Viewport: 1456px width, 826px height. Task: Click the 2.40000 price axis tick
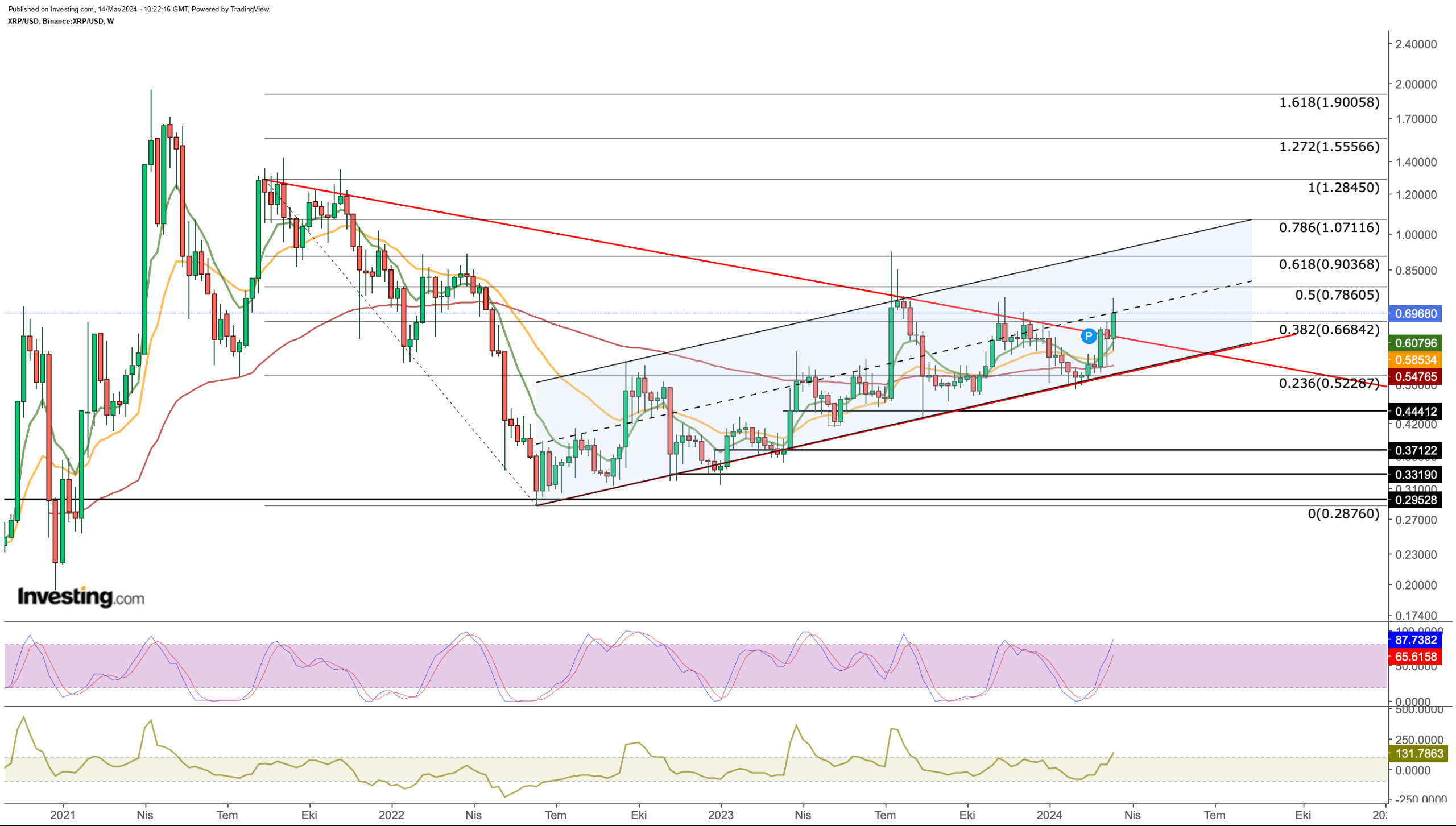click(1416, 44)
